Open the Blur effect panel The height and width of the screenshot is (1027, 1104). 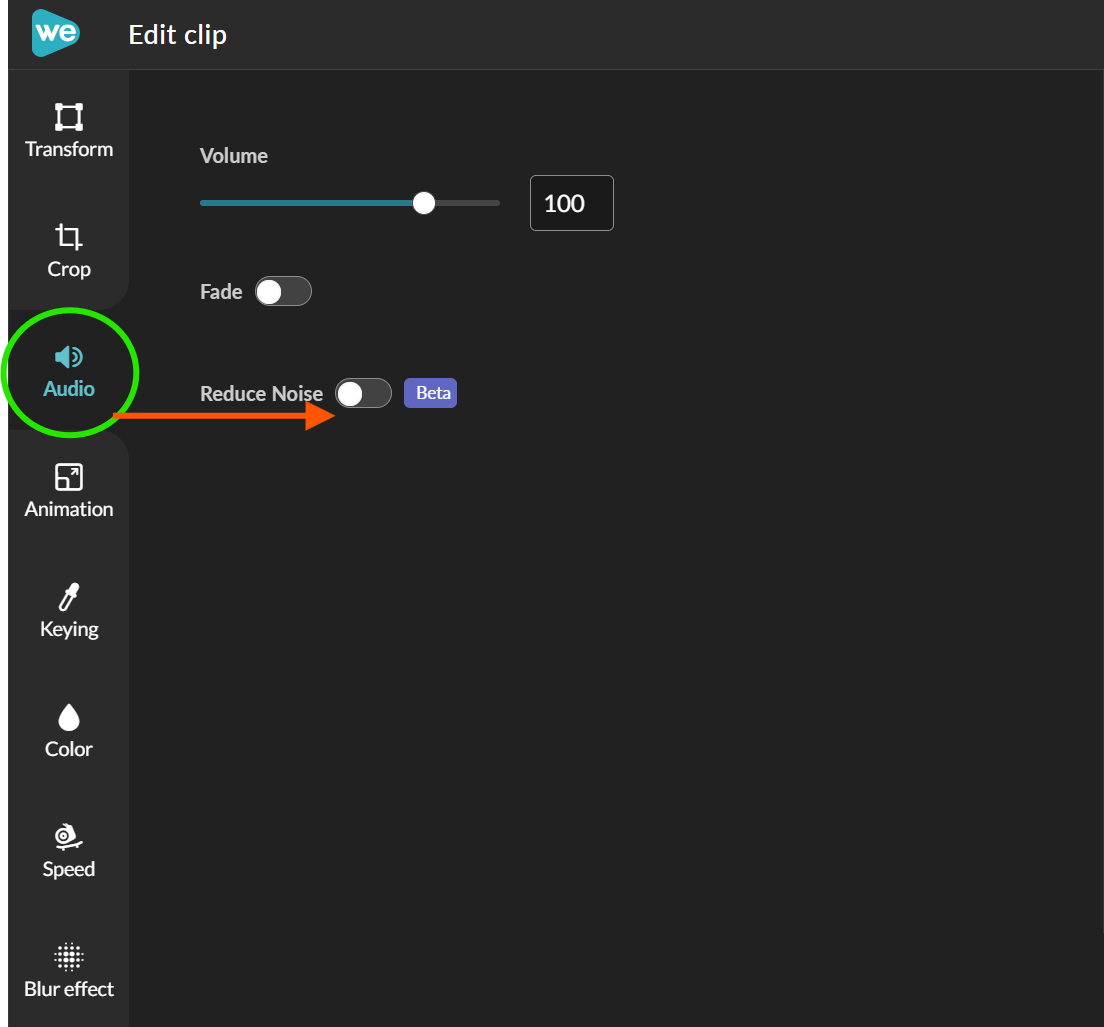pos(69,971)
